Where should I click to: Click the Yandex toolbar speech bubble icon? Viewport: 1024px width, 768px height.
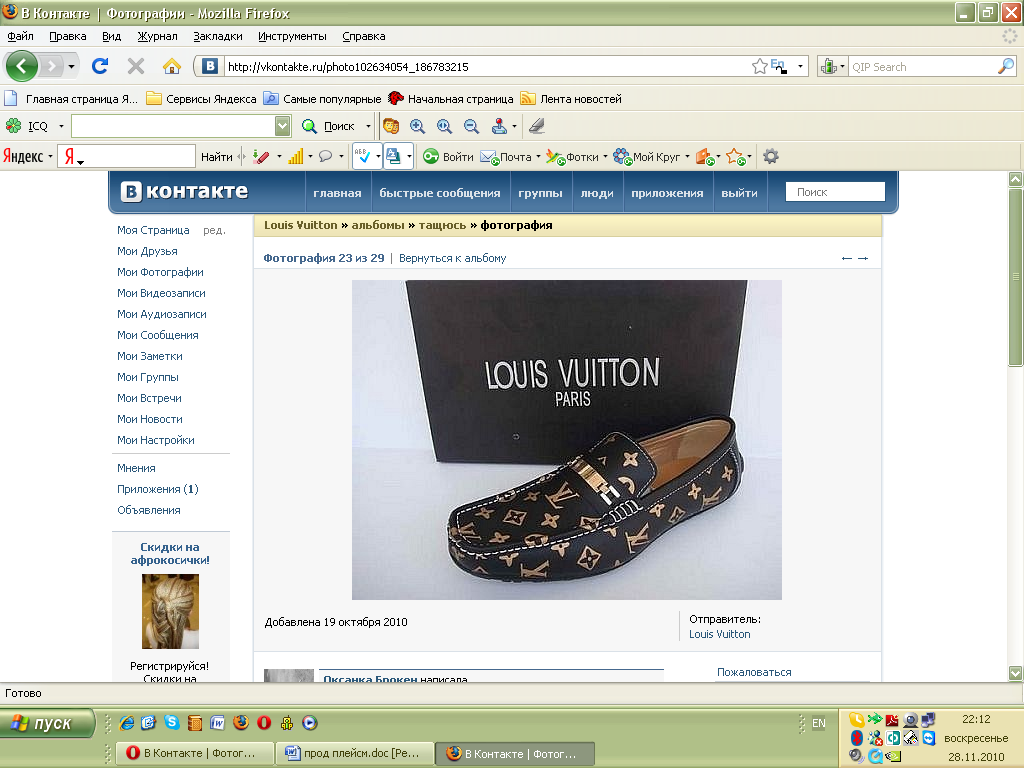point(325,157)
